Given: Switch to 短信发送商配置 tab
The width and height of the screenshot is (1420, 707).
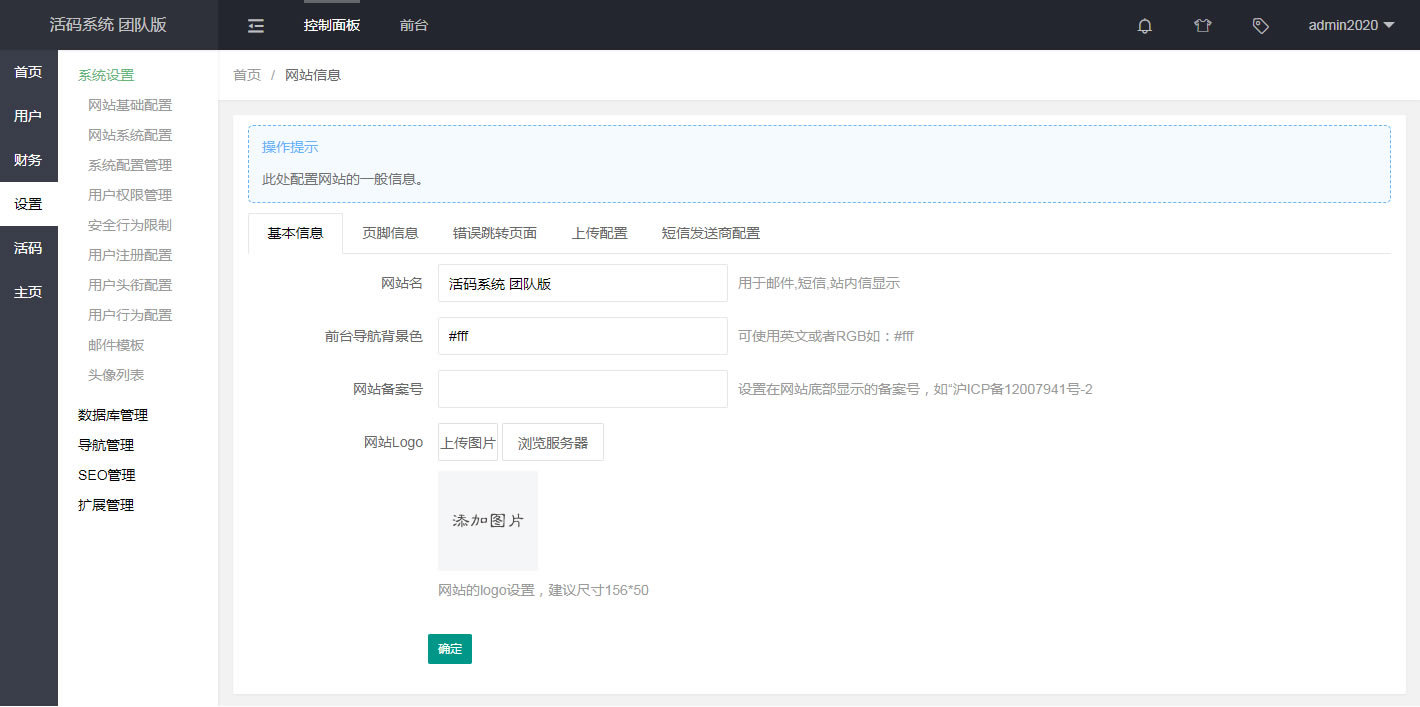Looking at the screenshot, I should coord(711,233).
